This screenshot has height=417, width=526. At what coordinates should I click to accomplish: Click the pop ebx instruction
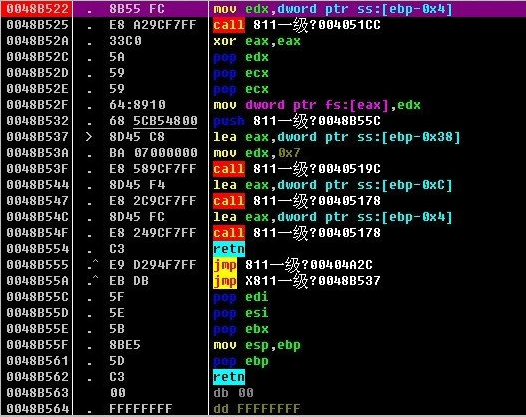241,329
